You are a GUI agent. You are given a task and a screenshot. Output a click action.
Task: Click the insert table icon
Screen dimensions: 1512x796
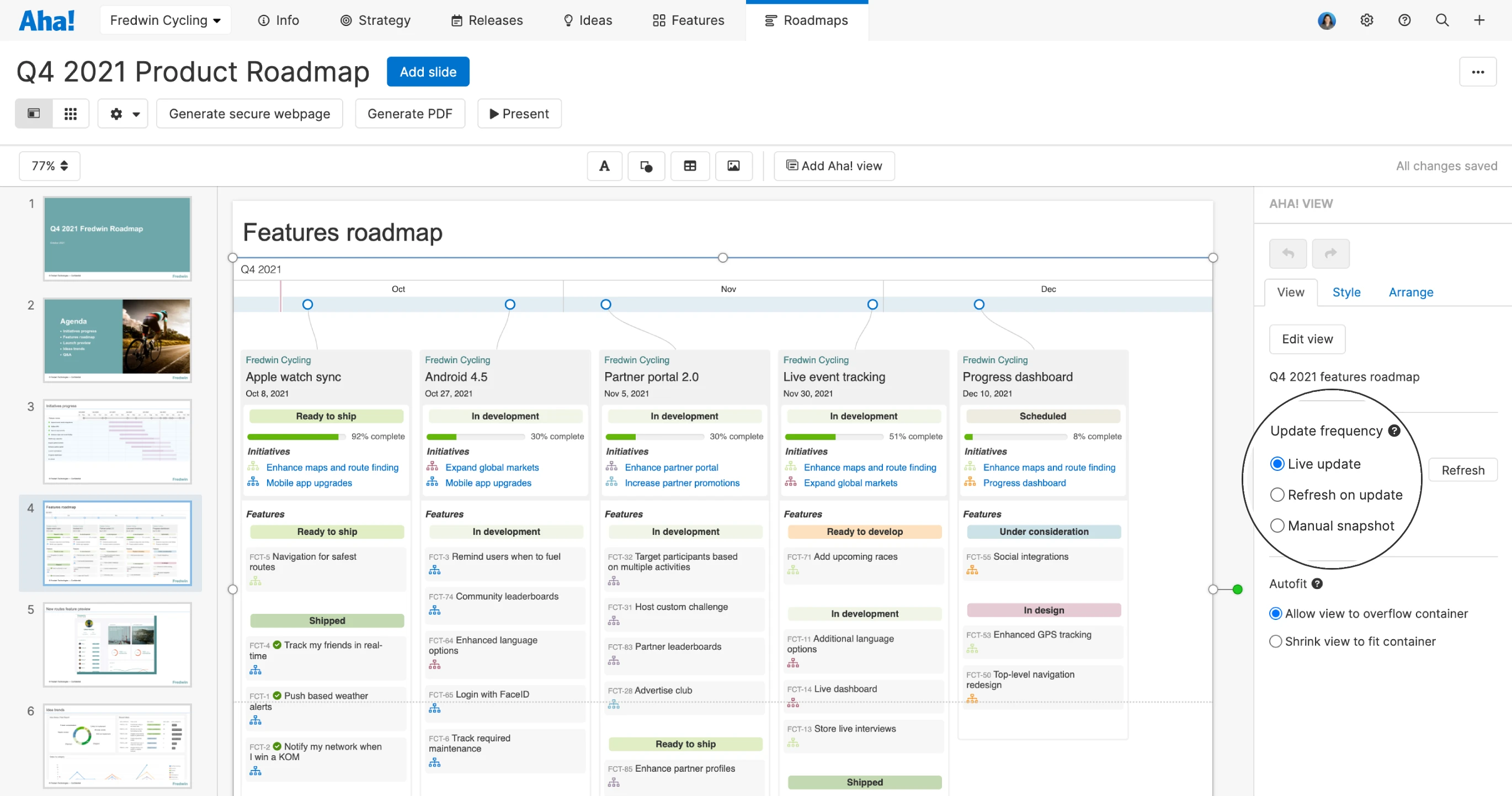690,166
